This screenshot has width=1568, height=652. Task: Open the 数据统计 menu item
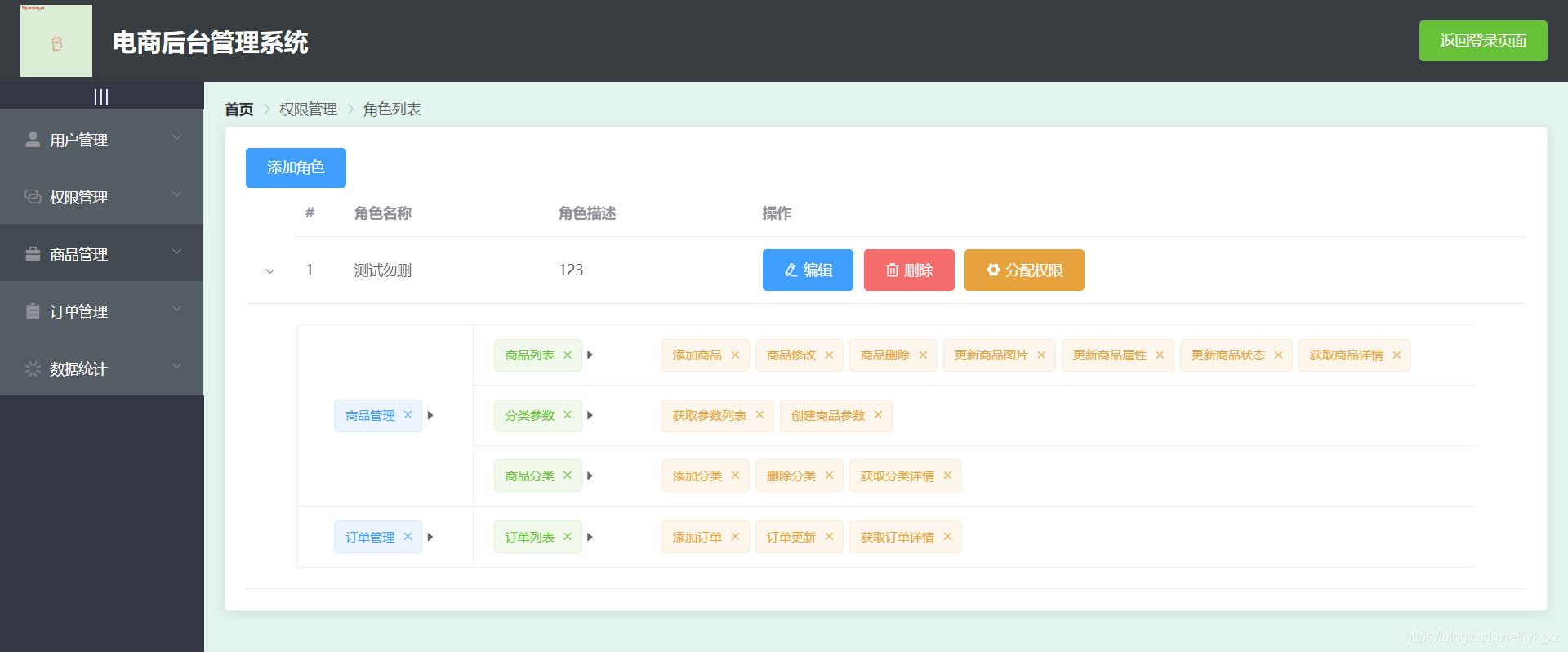pos(102,368)
